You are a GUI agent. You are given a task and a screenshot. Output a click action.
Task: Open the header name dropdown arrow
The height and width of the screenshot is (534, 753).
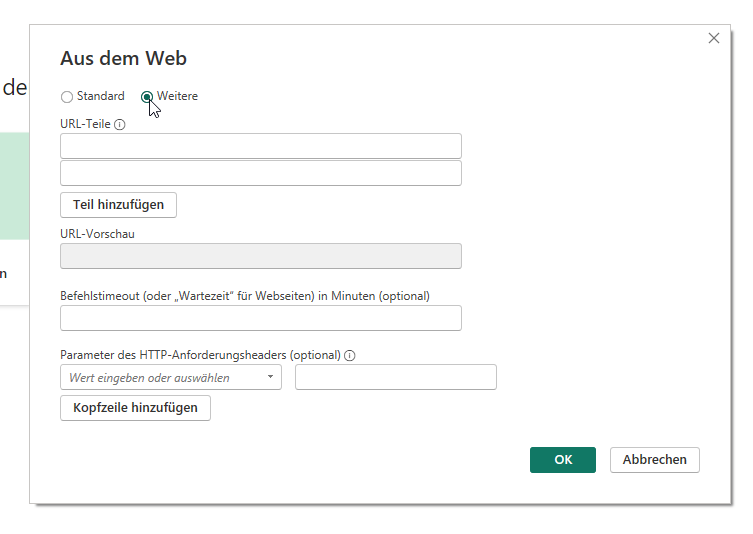pyautogui.click(x=270, y=378)
